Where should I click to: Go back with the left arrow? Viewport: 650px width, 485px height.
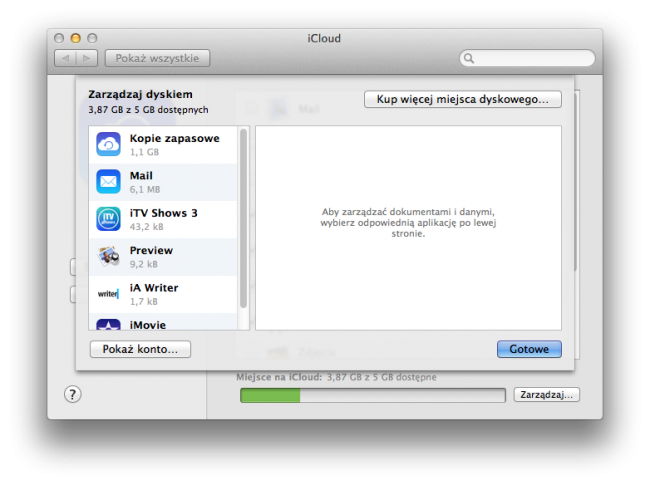[x=65, y=58]
